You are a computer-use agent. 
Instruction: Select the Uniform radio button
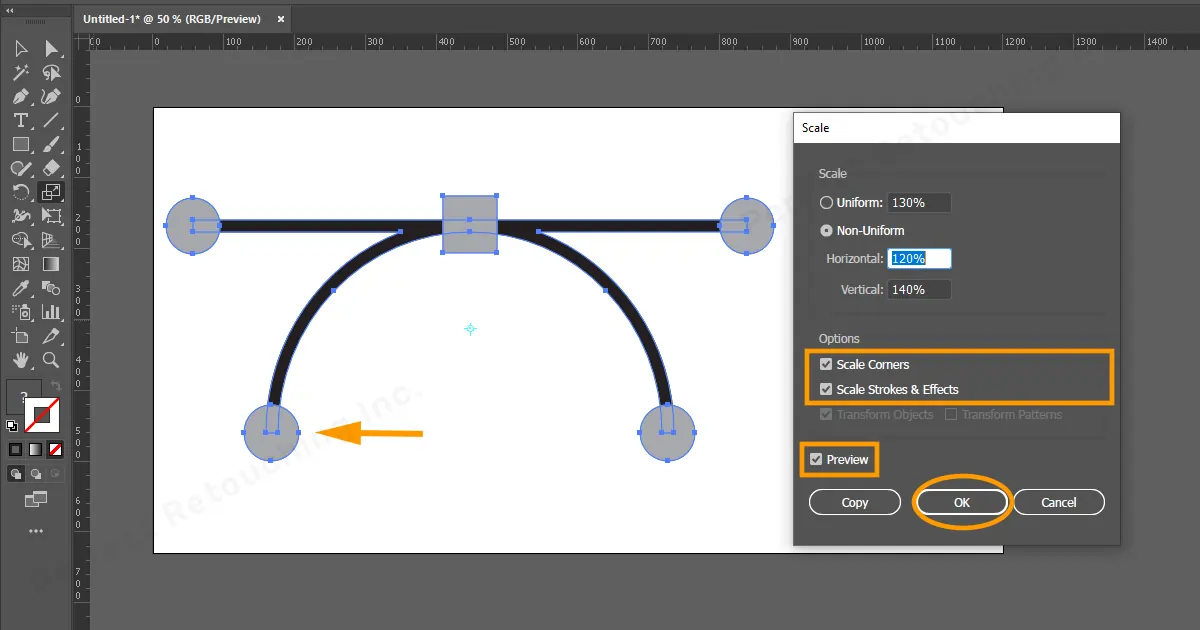(826, 203)
